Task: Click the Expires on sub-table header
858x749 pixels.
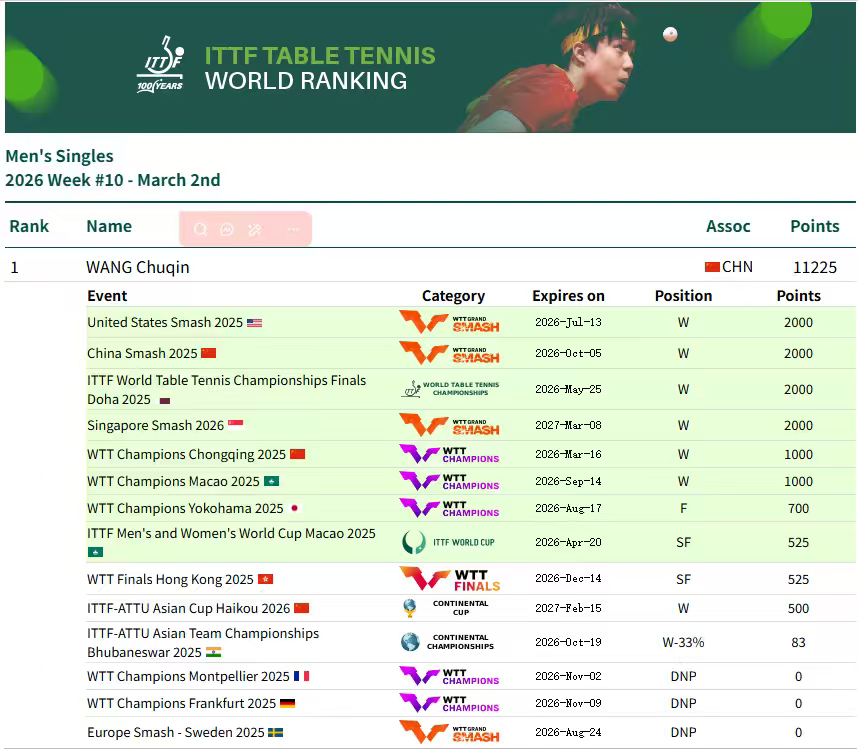Action: click(569, 296)
